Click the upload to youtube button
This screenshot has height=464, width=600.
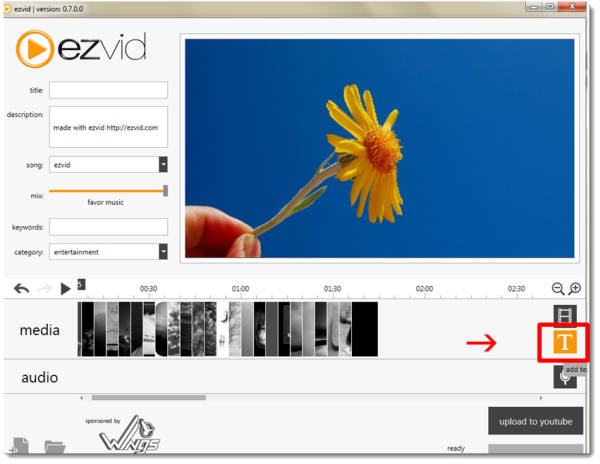tap(535, 421)
